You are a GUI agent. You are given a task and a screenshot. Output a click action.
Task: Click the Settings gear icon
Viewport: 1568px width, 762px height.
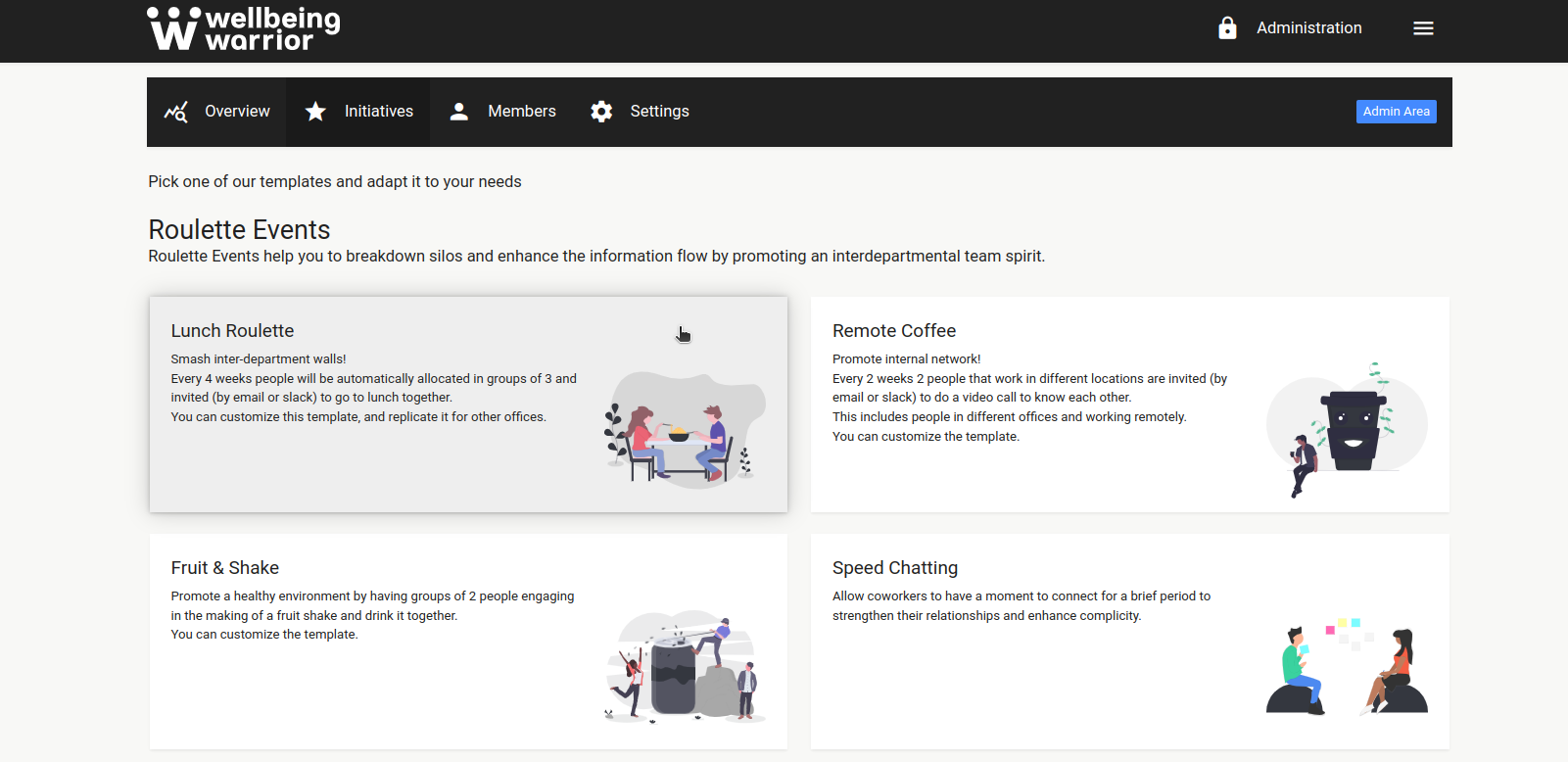point(601,112)
